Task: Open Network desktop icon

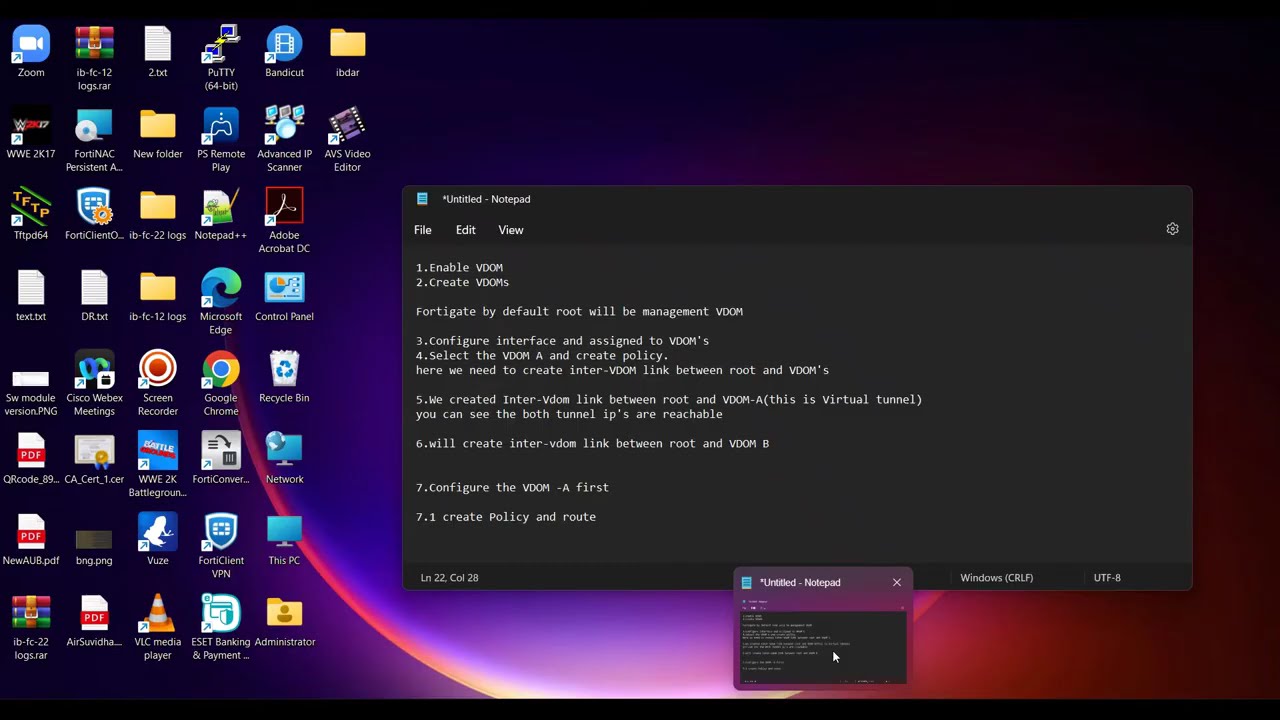Action: 284,459
